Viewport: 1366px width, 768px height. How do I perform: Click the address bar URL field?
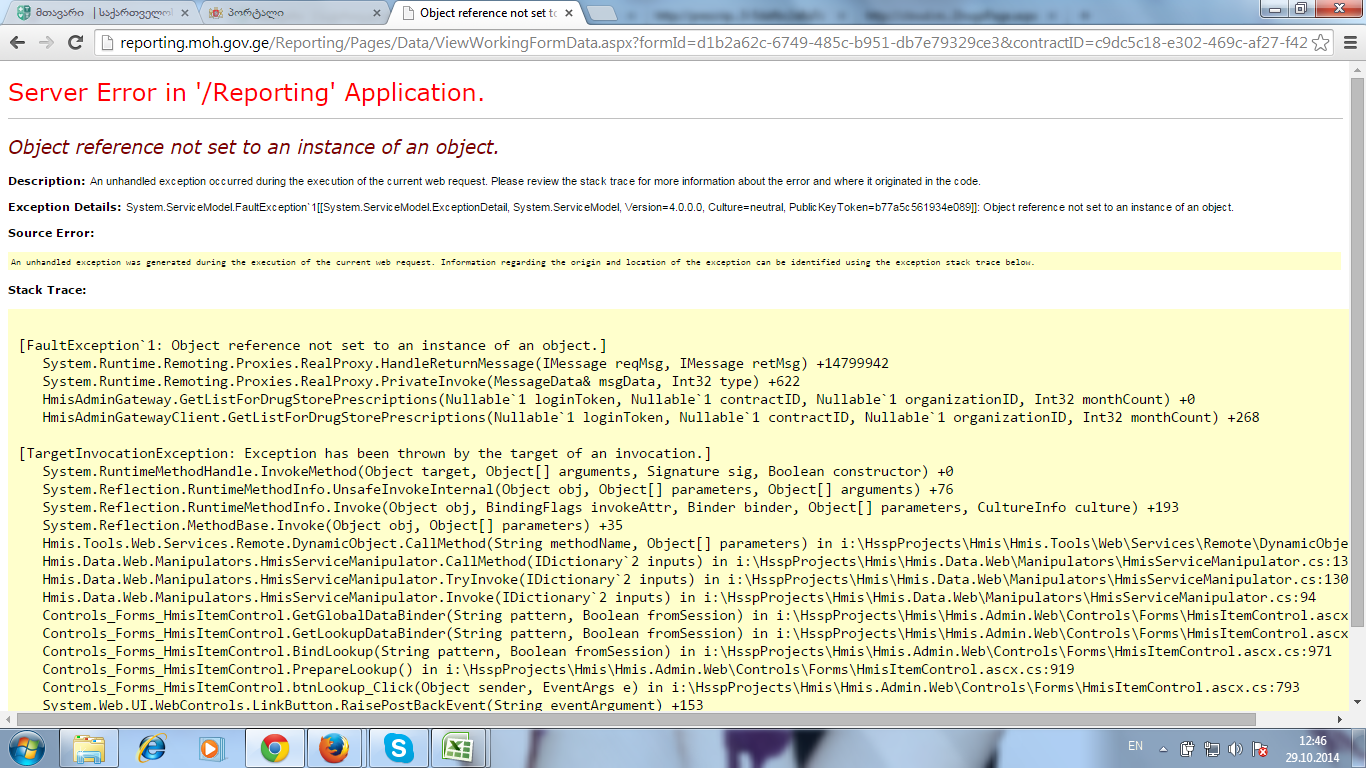(x=700, y=43)
